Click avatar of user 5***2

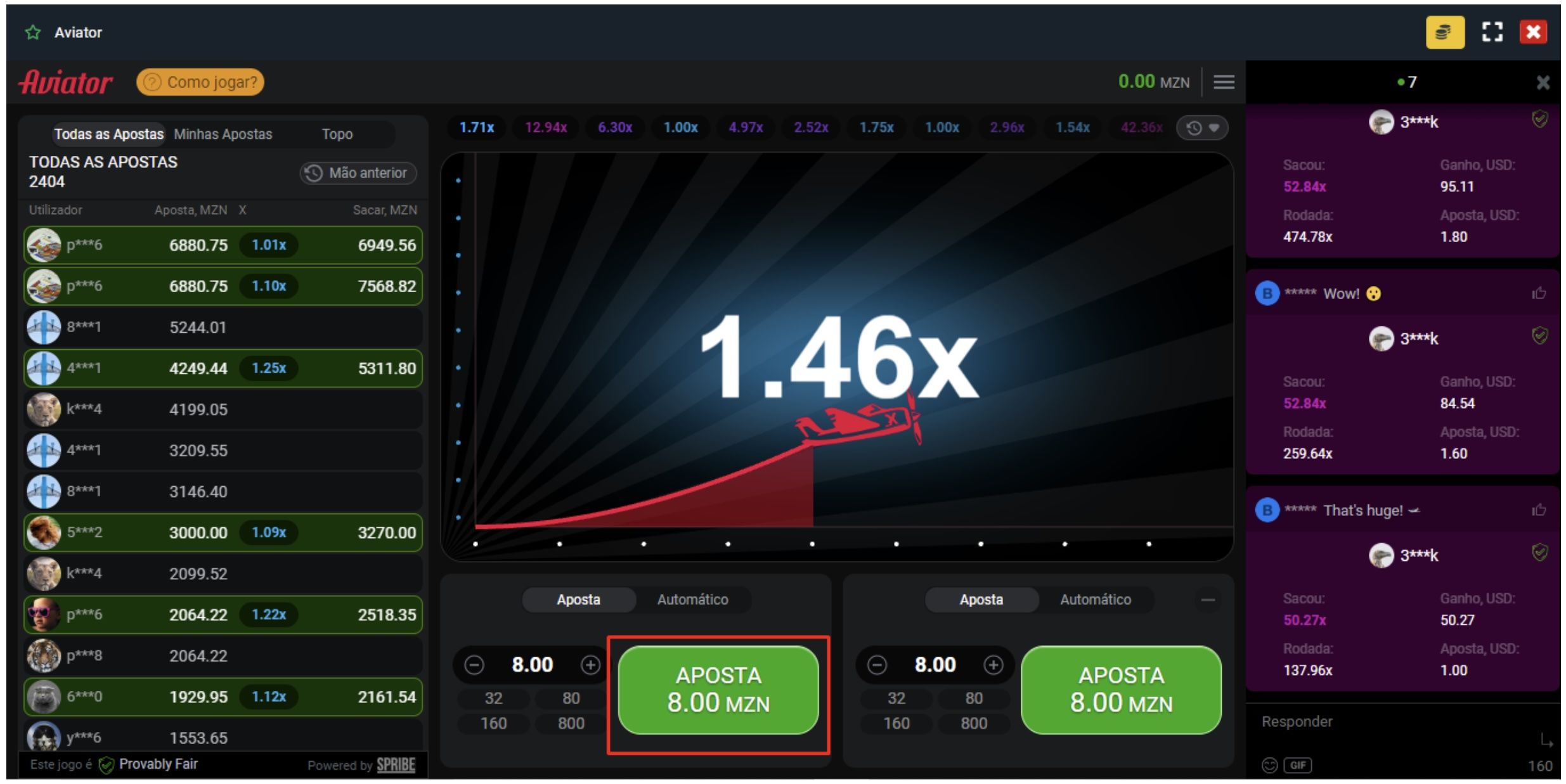click(x=44, y=532)
